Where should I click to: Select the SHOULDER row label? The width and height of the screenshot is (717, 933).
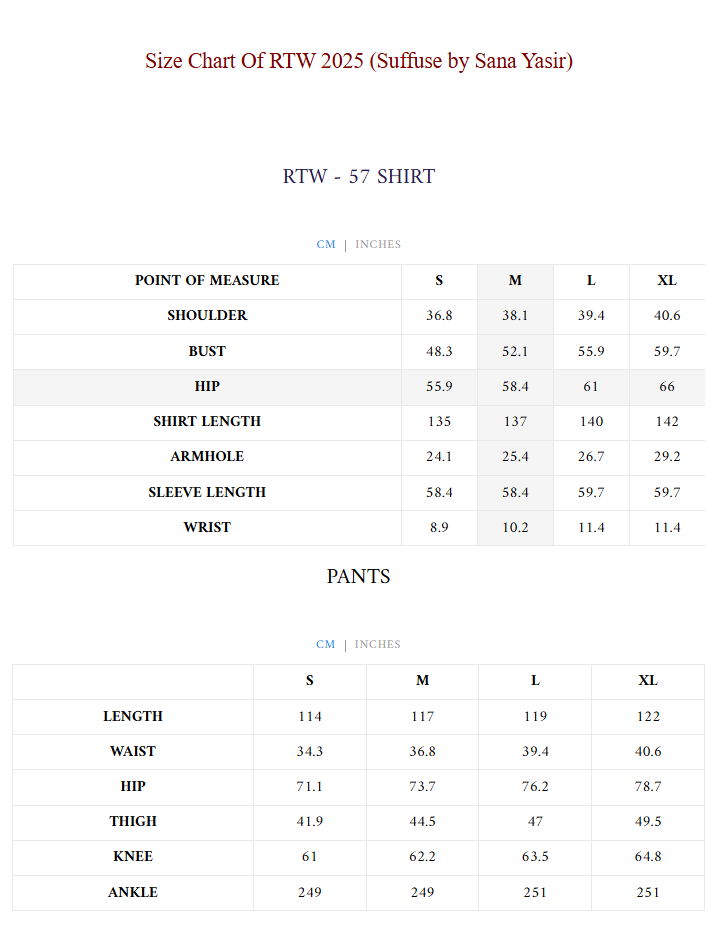[x=207, y=316]
